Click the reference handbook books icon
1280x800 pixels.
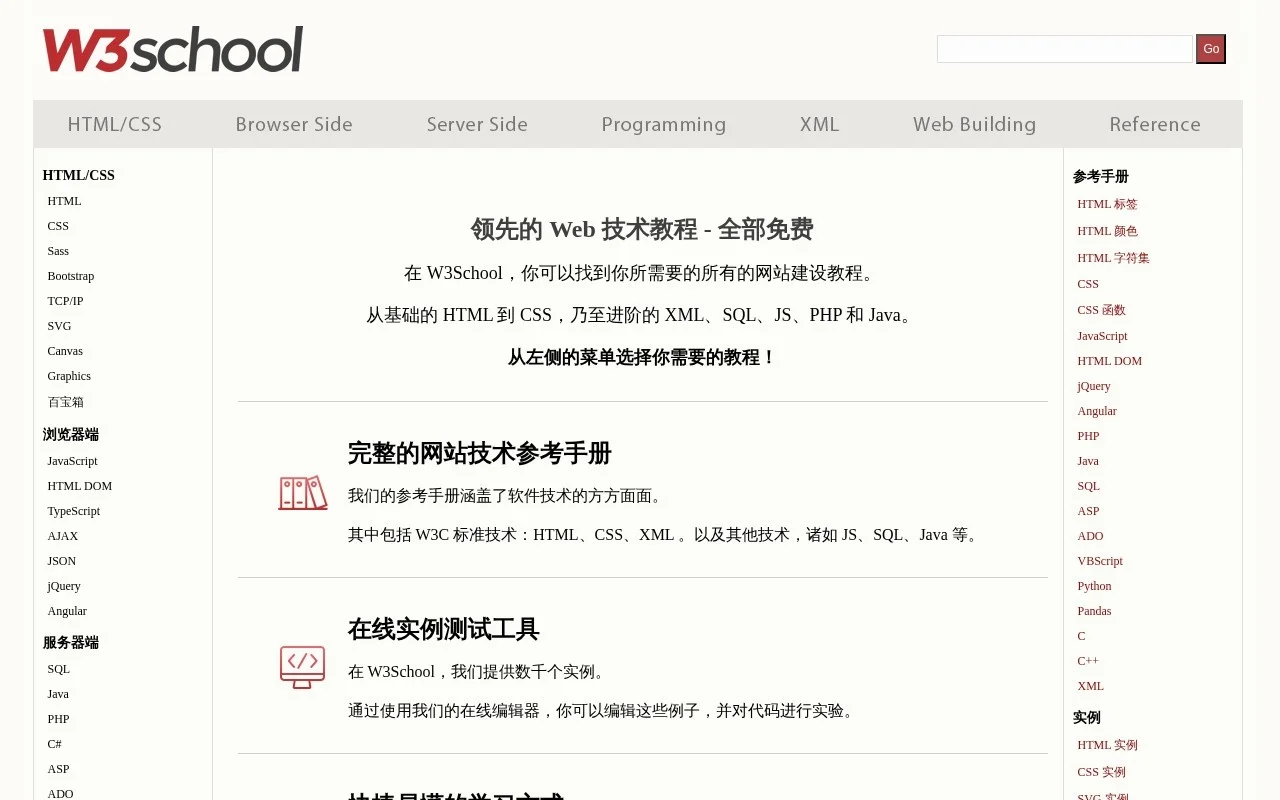[303, 493]
